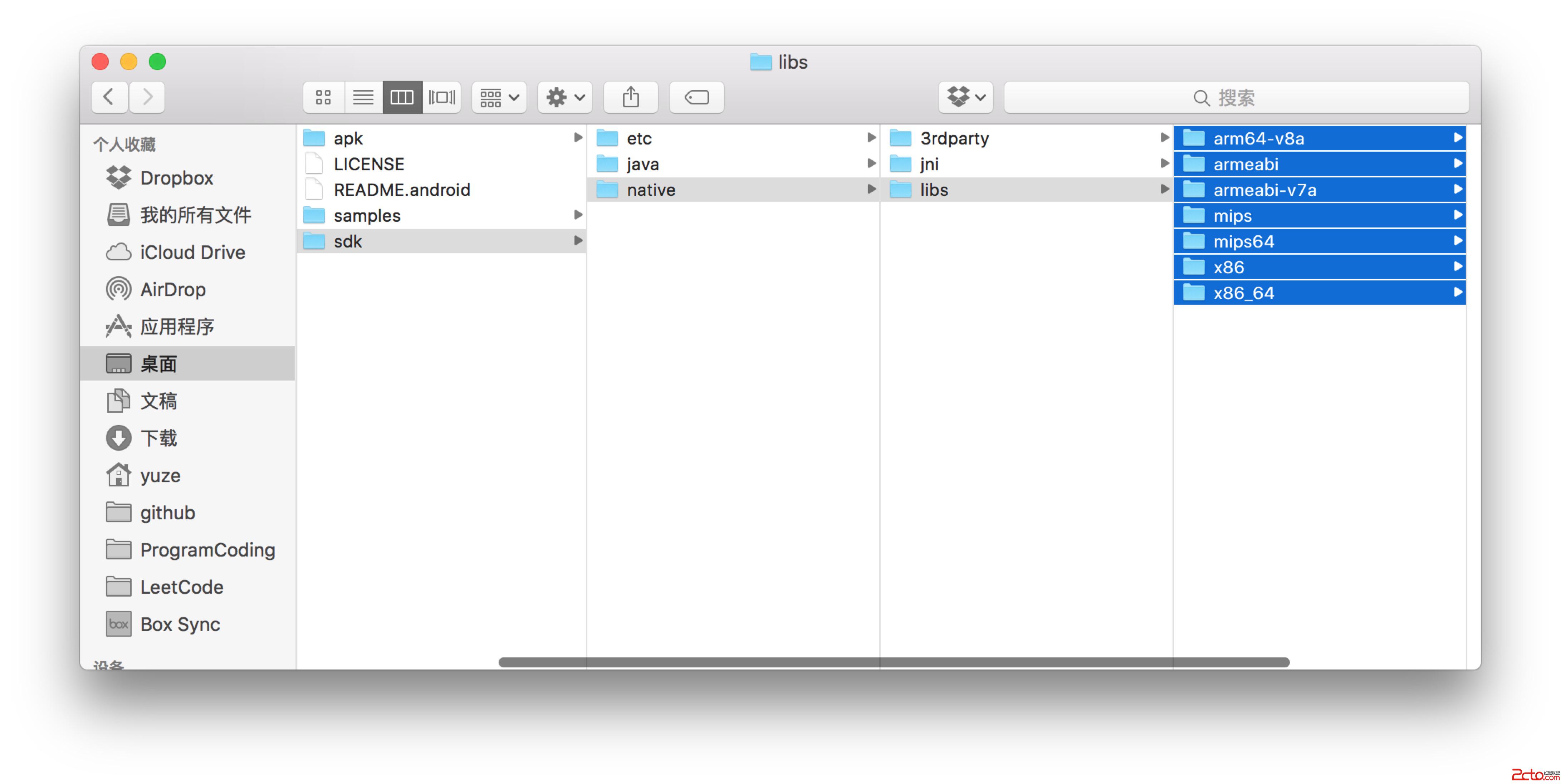Open the 下载 Downloads sidebar item

158,438
